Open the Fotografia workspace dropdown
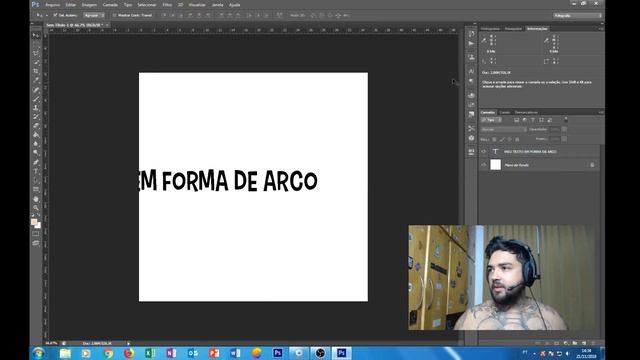The width and height of the screenshot is (640, 360). (577, 15)
